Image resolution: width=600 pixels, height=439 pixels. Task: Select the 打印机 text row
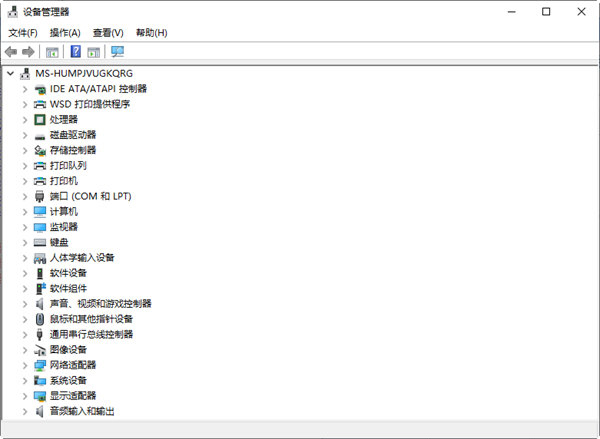pyautogui.click(x=64, y=181)
